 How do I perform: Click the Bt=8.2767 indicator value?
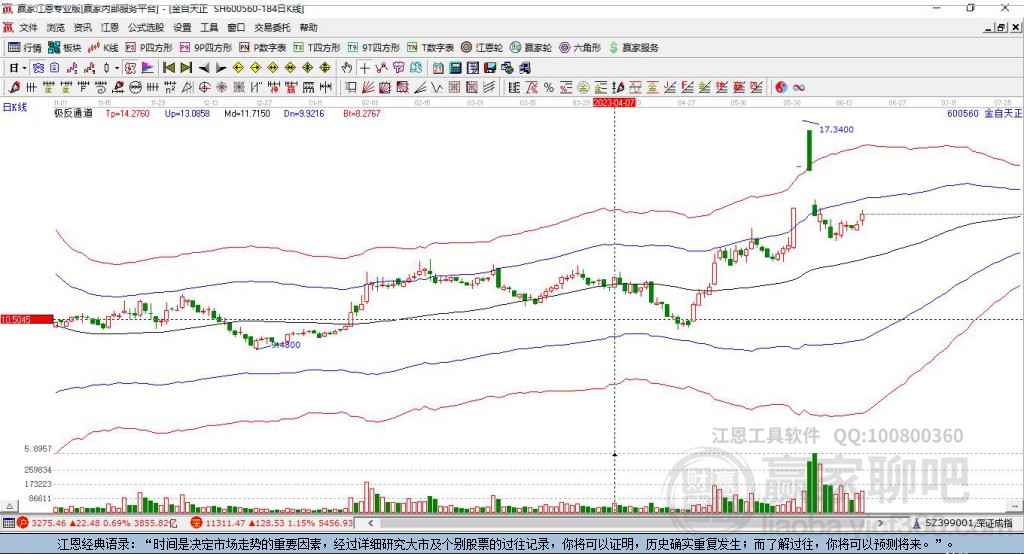tap(362, 113)
